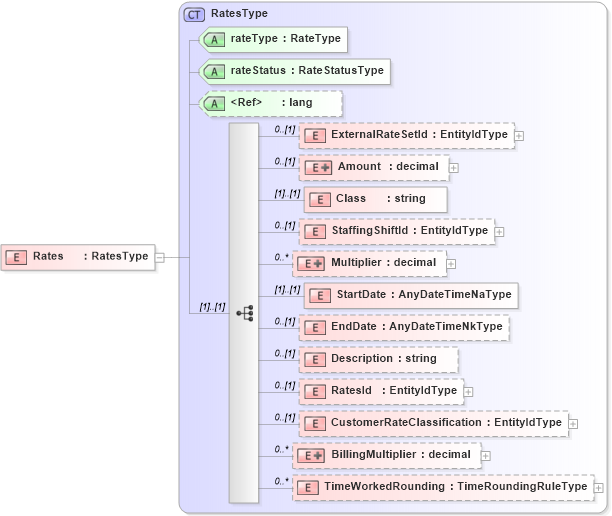This screenshot has width=612, height=516.
Task: Click the [1]..[1] cardinality of StartDate
Action: click(287, 289)
